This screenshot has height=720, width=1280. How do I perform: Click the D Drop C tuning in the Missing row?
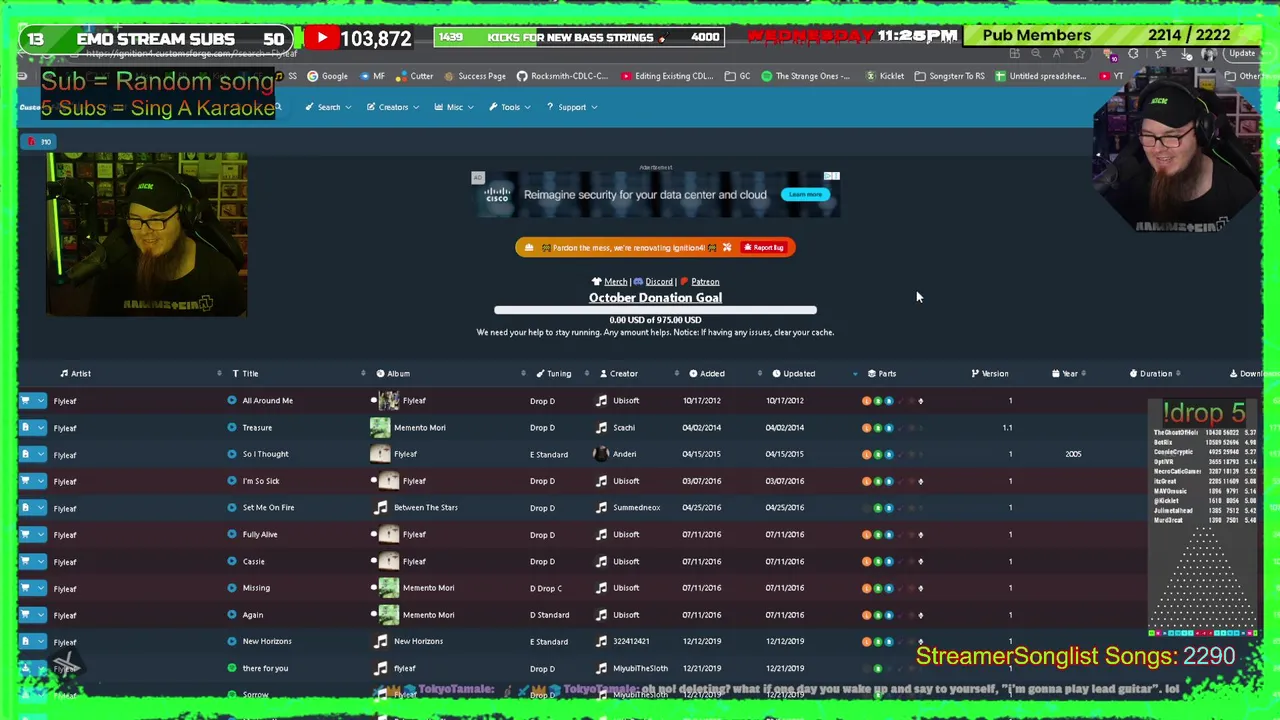(546, 588)
